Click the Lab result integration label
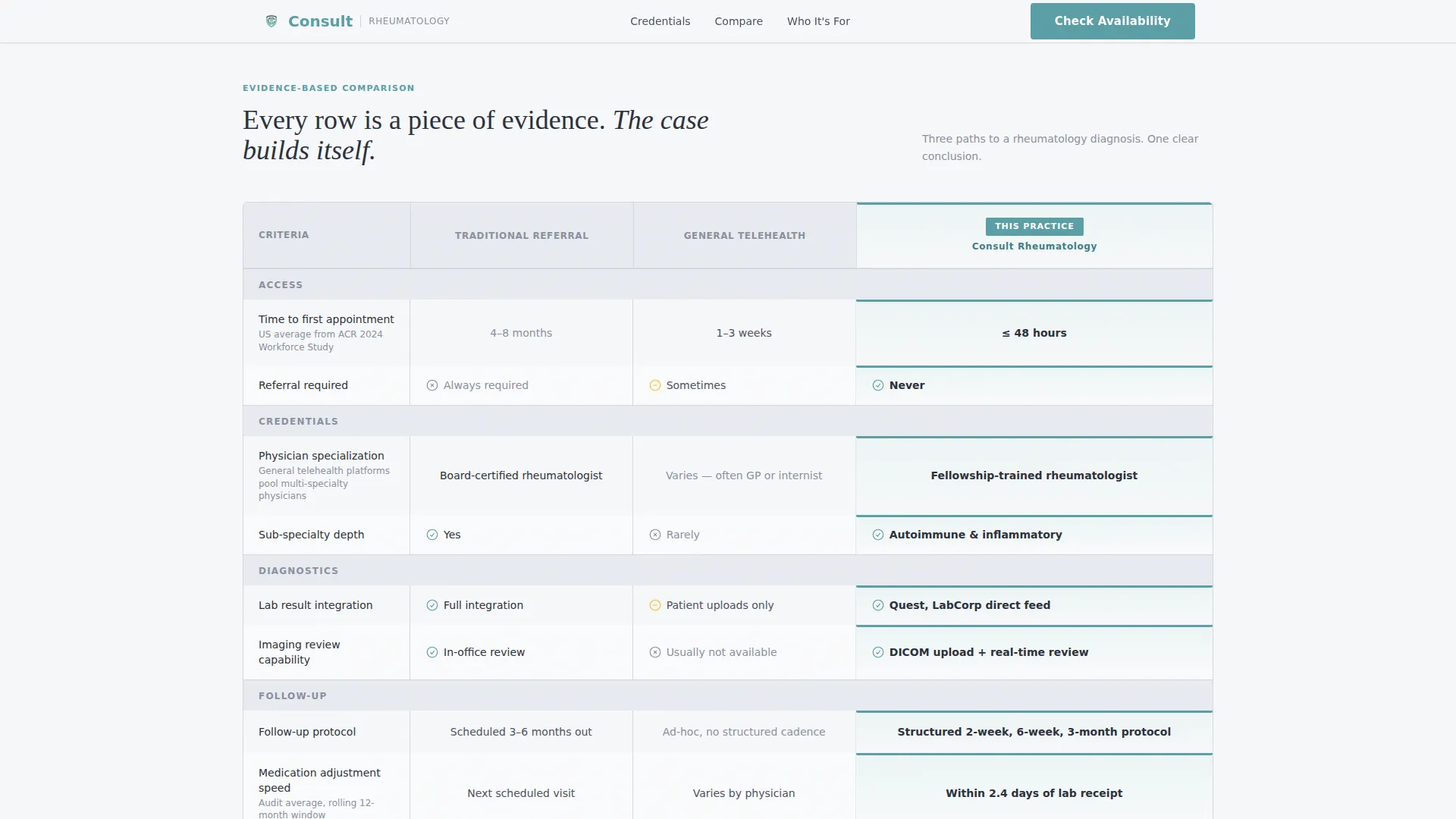 click(x=315, y=605)
